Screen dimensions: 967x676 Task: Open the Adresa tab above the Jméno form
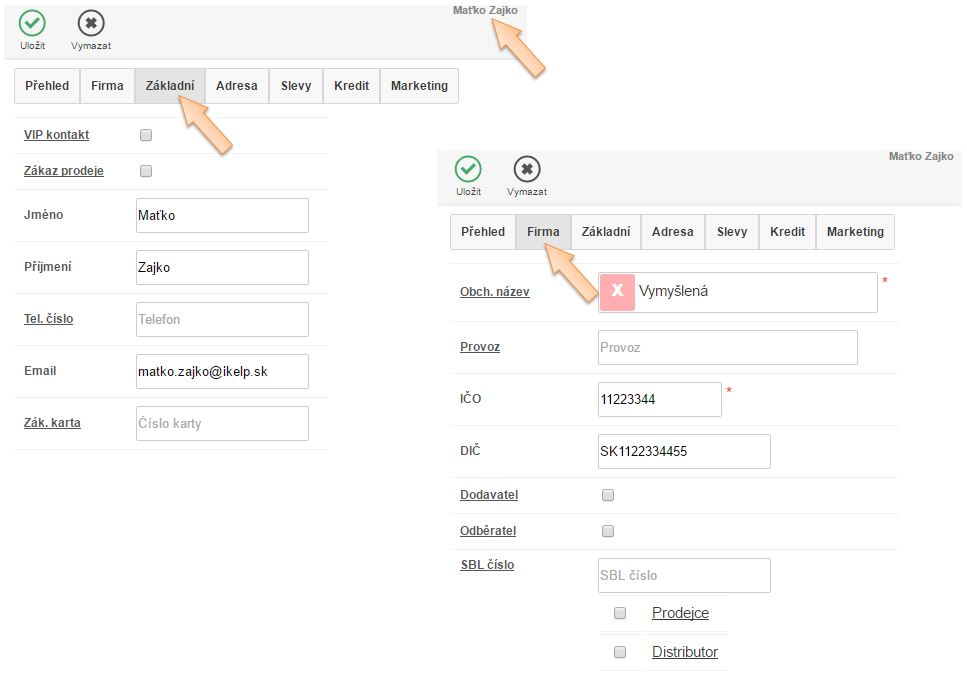click(x=237, y=86)
